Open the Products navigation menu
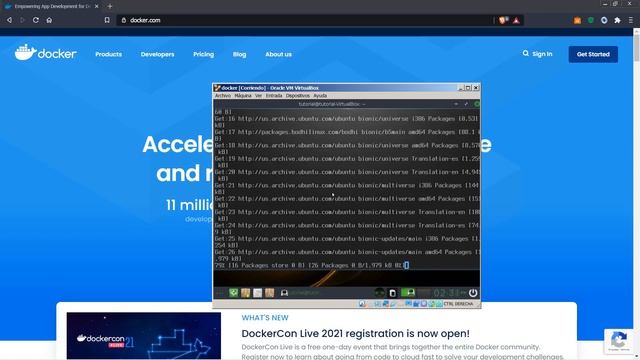Viewport: 640px width, 360px height. [x=109, y=54]
